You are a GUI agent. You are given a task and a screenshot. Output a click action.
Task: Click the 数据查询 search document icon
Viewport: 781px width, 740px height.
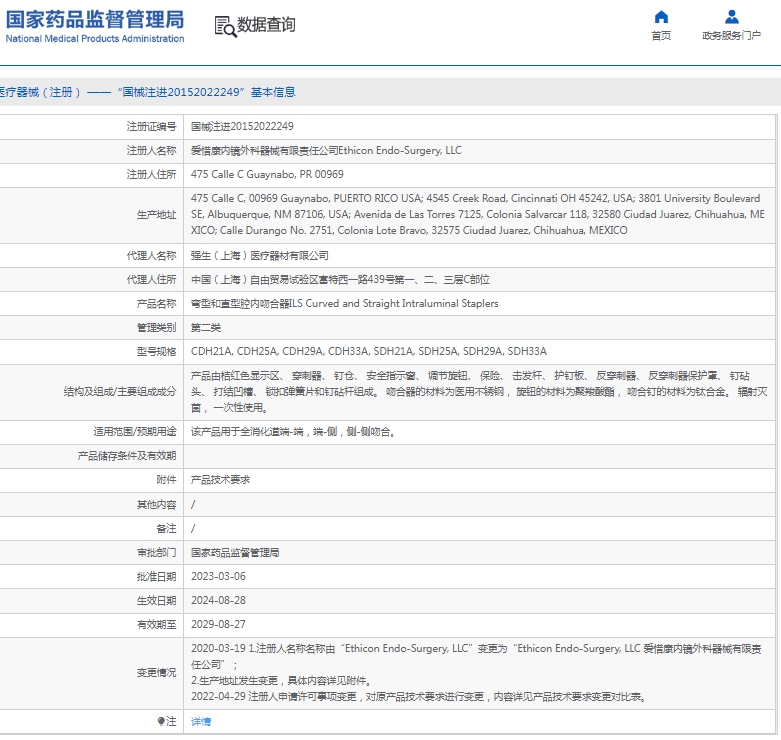point(225,26)
